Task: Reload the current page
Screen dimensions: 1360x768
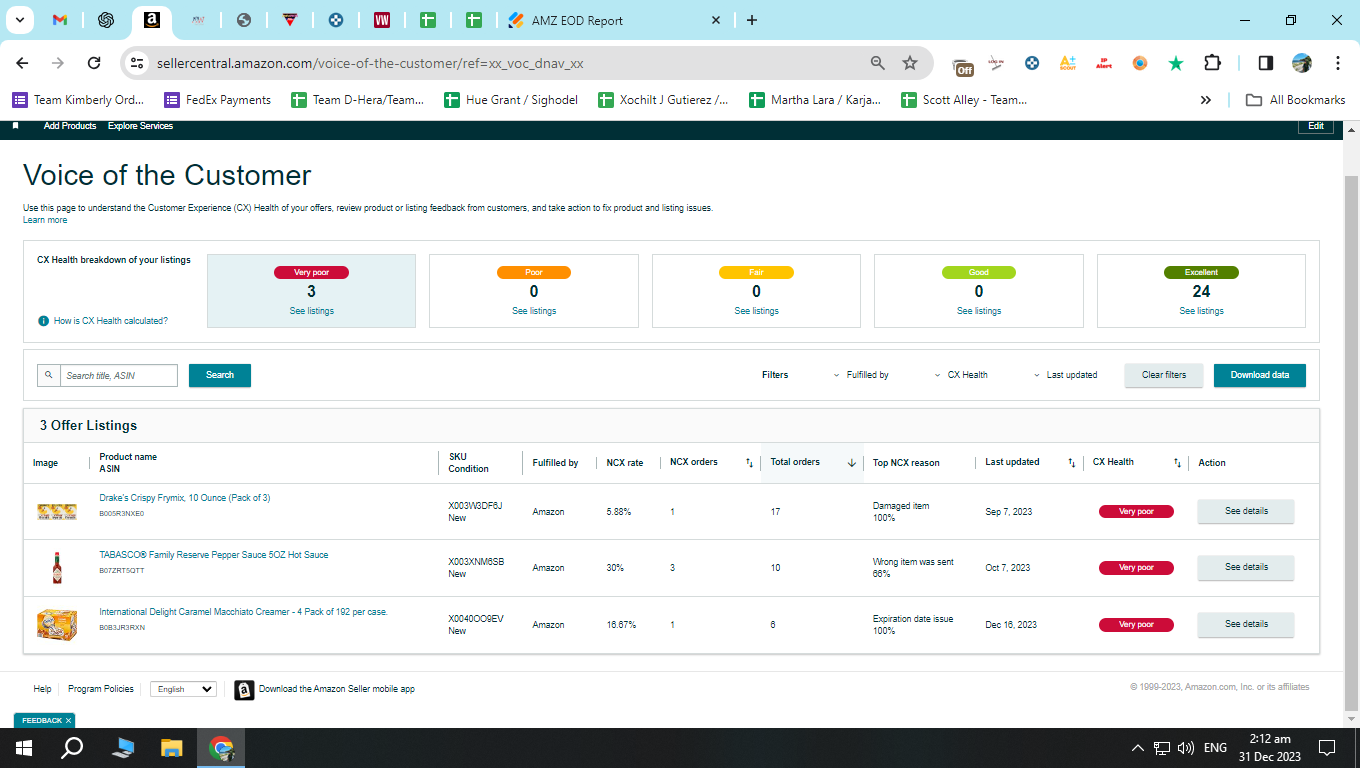Action: coord(94,63)
